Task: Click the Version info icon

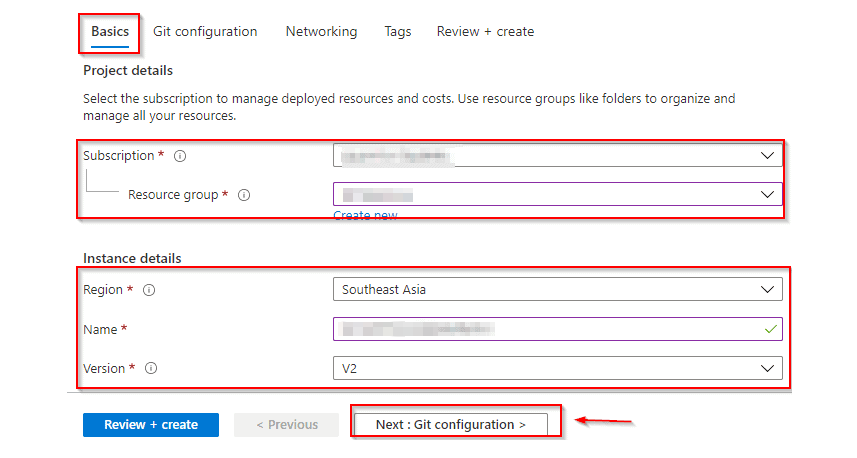Action: 151,368
